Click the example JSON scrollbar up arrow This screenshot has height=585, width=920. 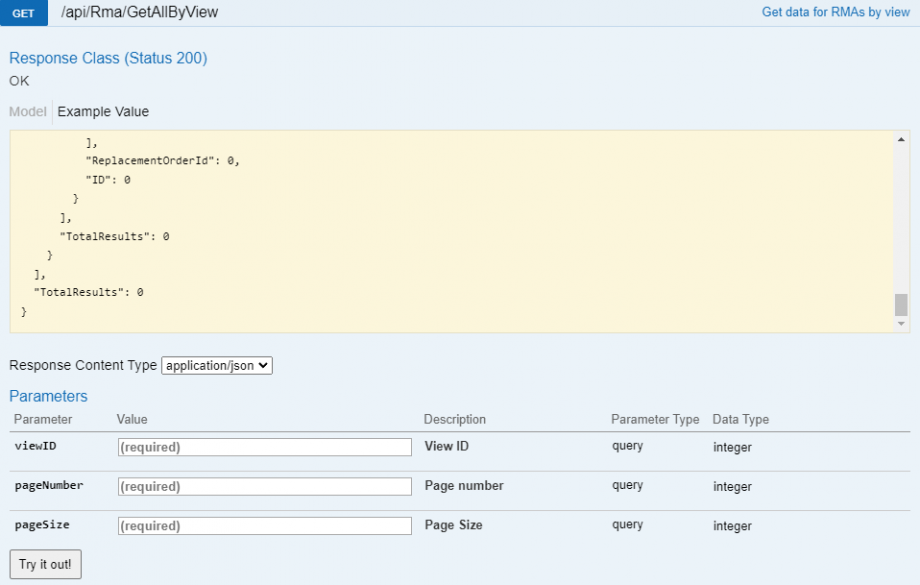tap(901, 140)
